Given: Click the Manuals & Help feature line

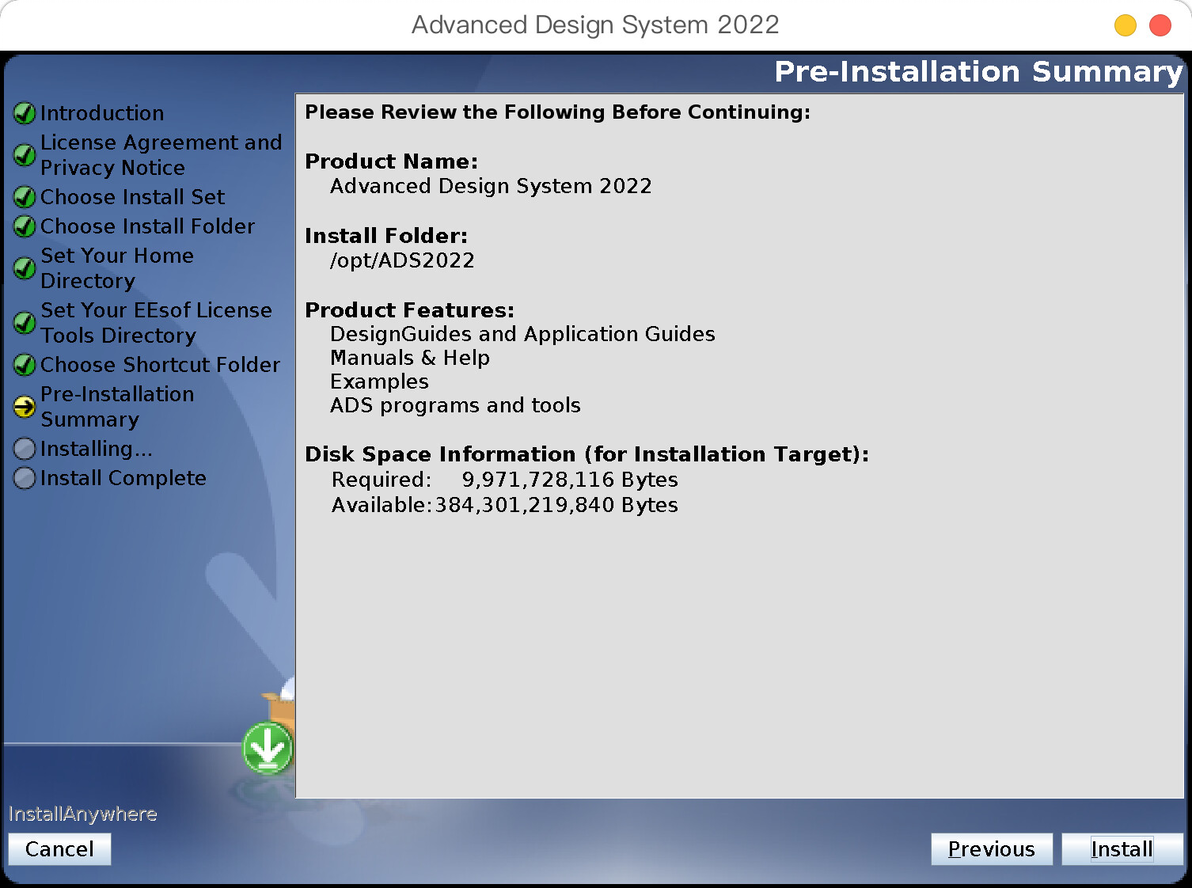Looking at the screenshot, I should pos(410,358).
